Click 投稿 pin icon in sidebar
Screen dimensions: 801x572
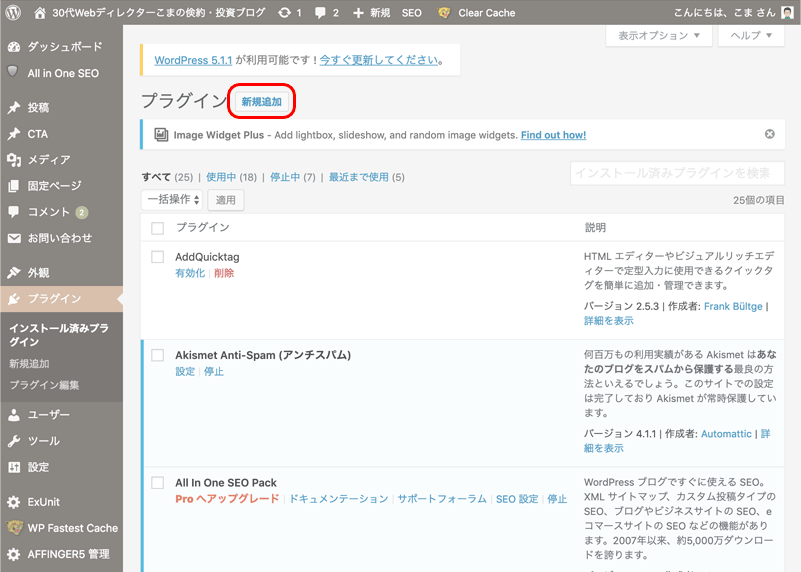pos(14,107)
